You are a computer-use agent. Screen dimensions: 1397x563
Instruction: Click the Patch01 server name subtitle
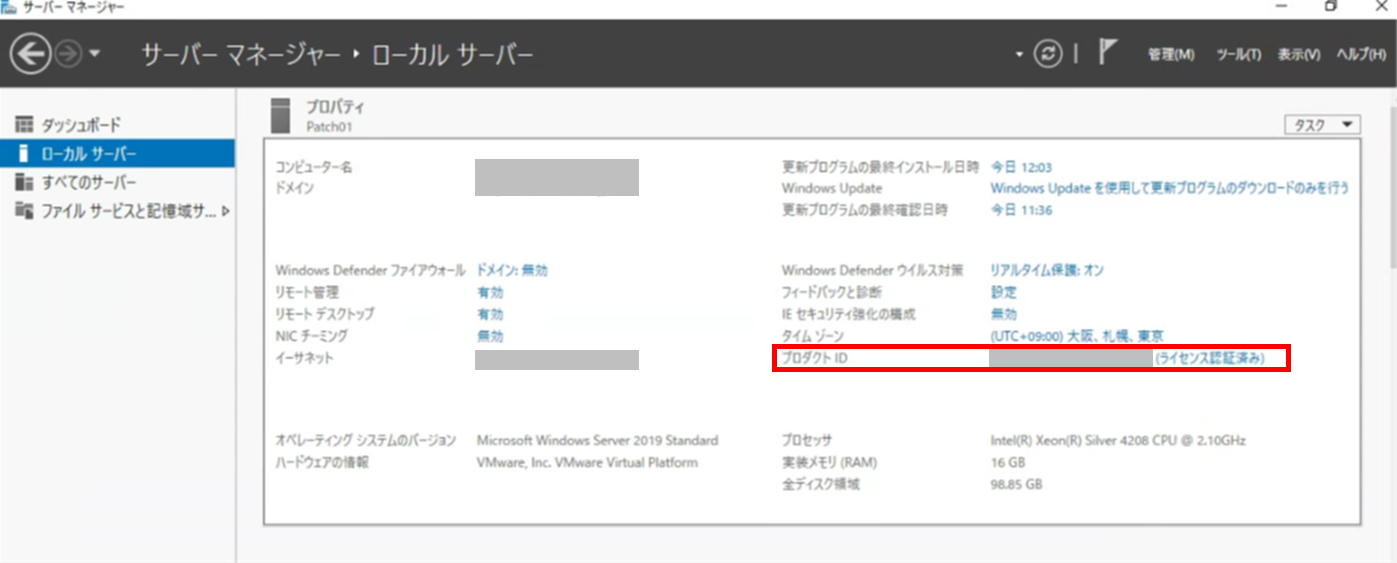tap(329, 127)
